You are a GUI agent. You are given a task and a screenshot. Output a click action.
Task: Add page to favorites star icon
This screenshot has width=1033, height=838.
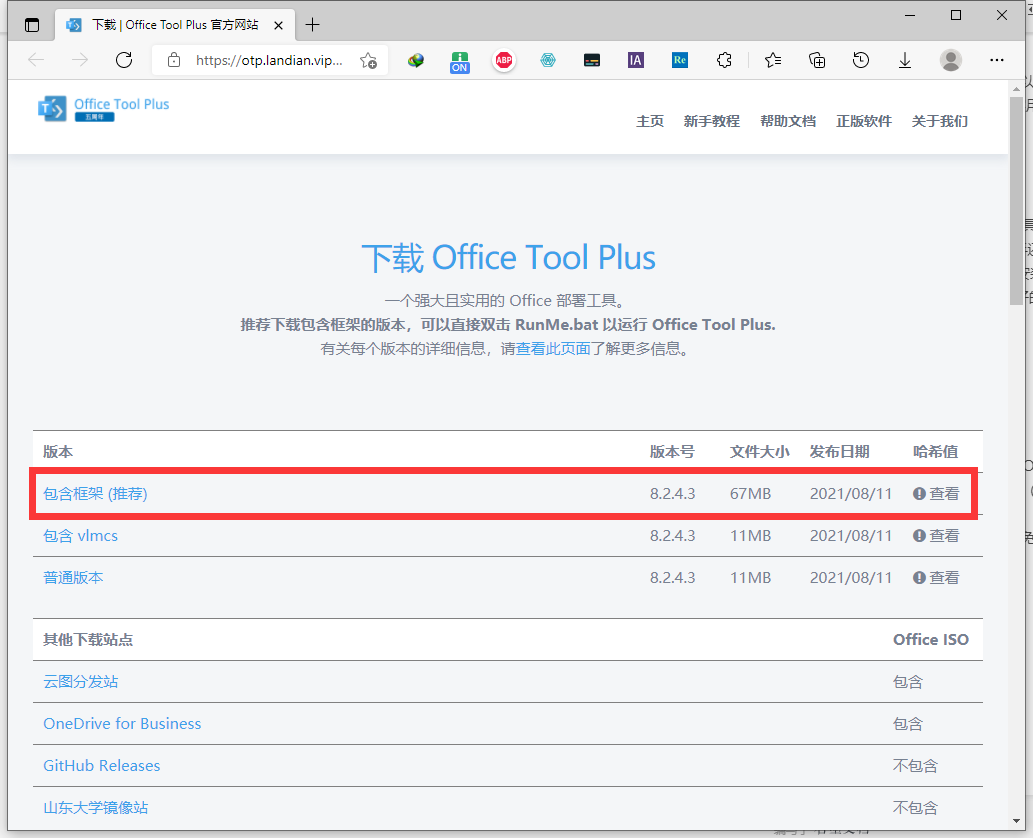(368, 60)
